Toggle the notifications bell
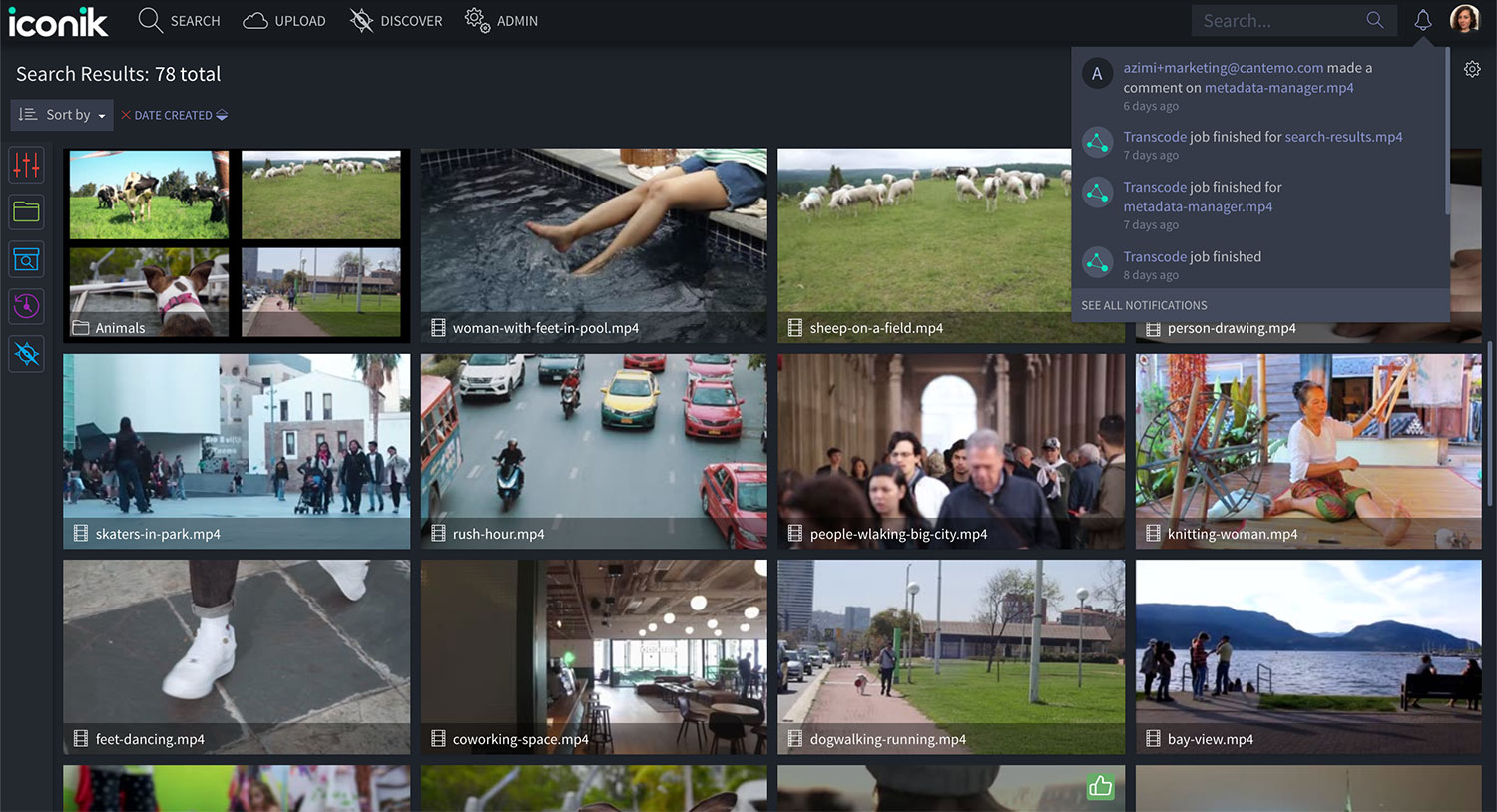The height and width of the screenshot is (812, 1497). (x=1423, y=20)
